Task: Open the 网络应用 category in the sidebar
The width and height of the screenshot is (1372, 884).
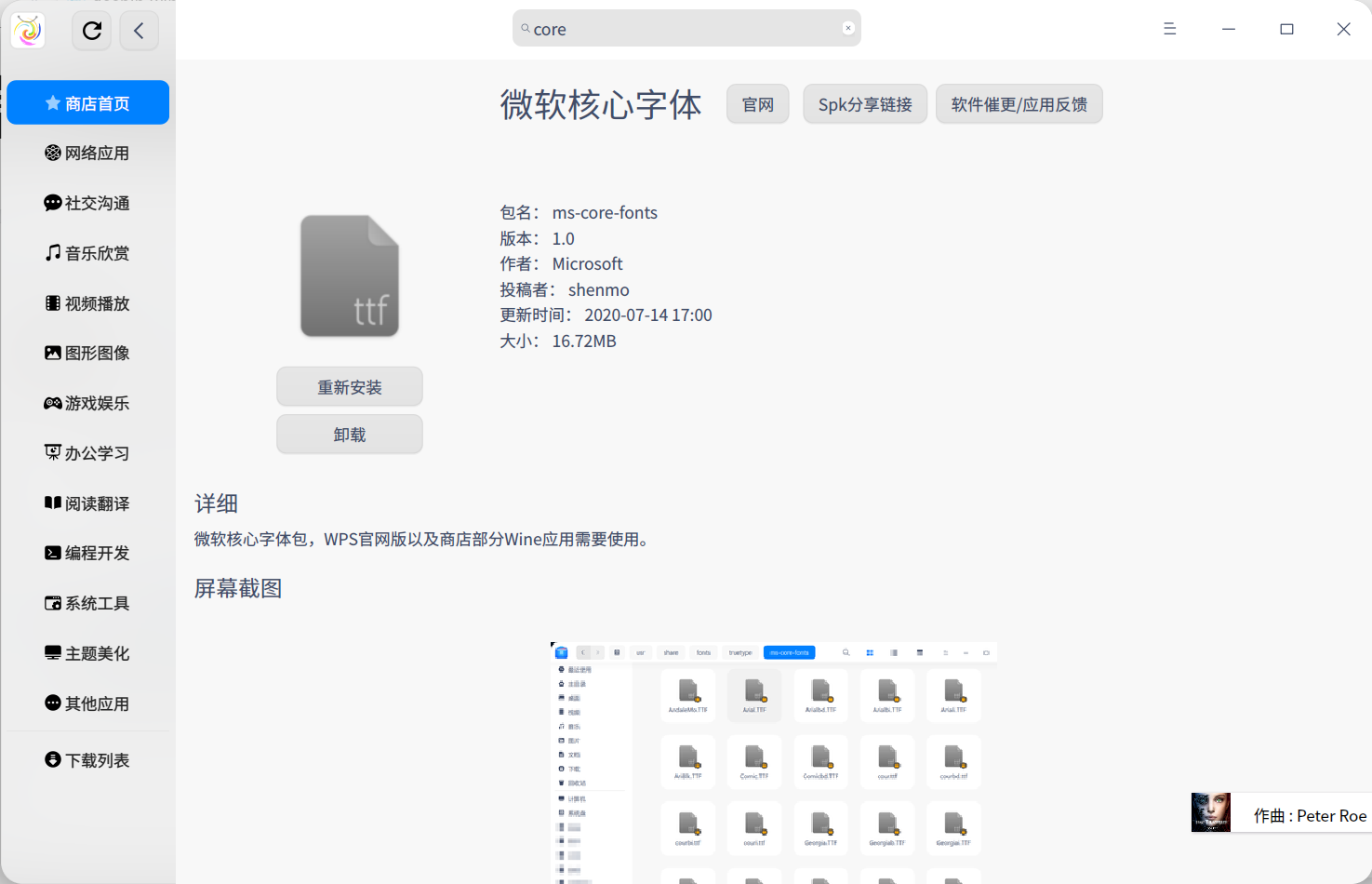Action: coord(87,153)
